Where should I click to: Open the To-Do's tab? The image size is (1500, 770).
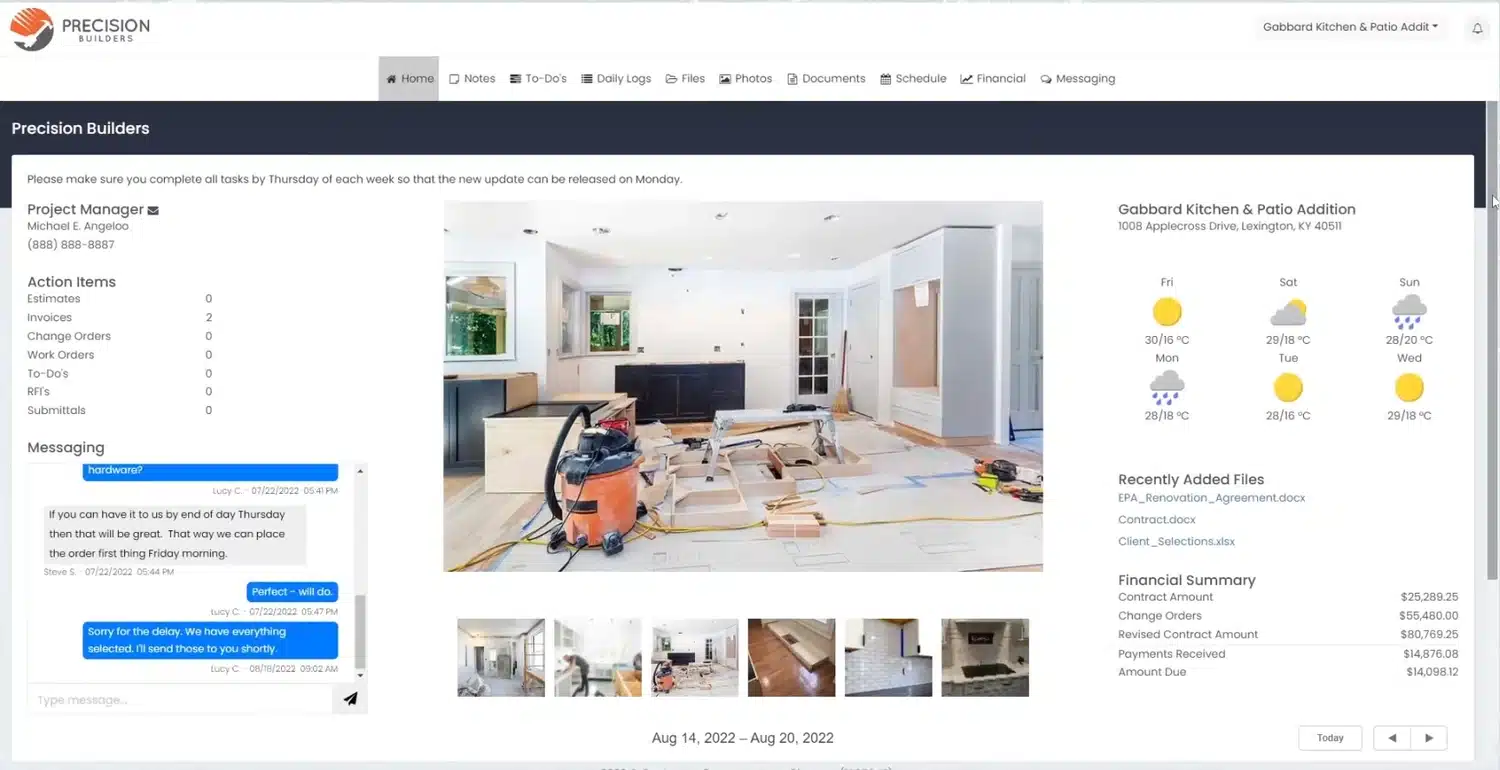tap(538, 78)
